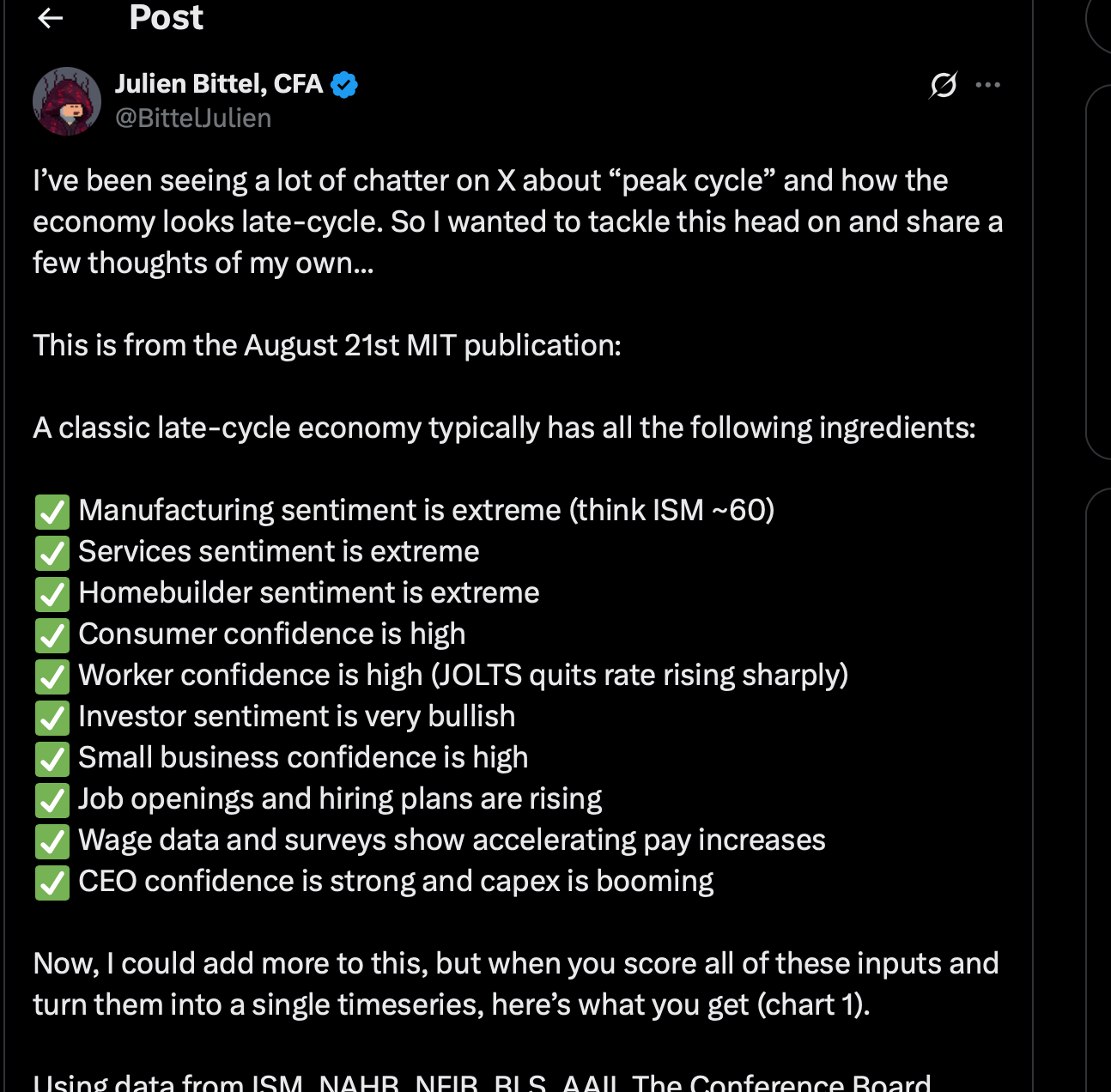Screen dimensions: 1111x1092
Task: Click the checkmark beside "Manufacturing sentiment is extreme"
Action: 52,512
